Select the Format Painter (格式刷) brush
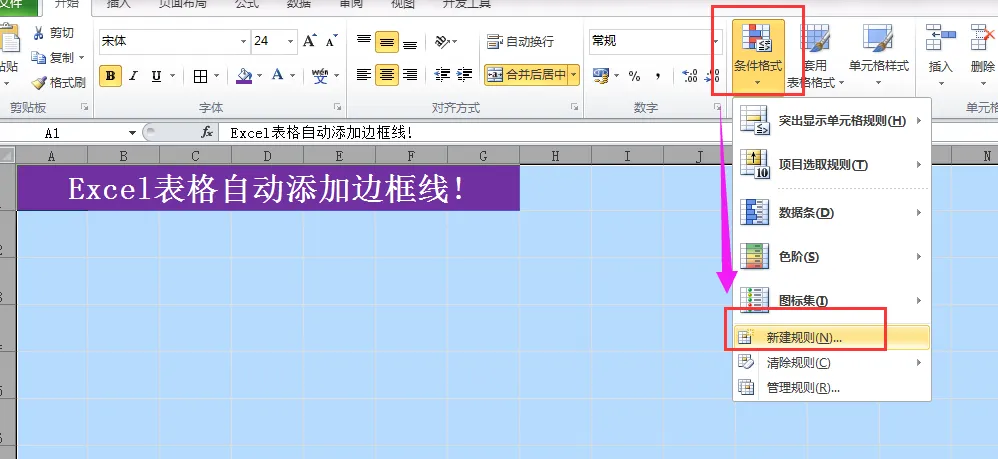 pyautogui.click(x=59, y=83)
